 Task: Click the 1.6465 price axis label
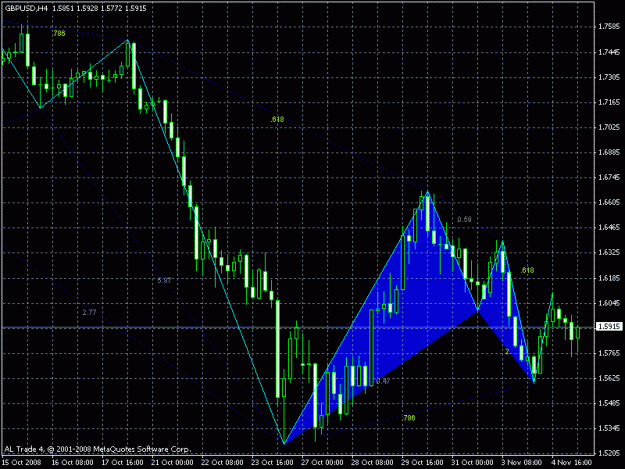point(609,228)
